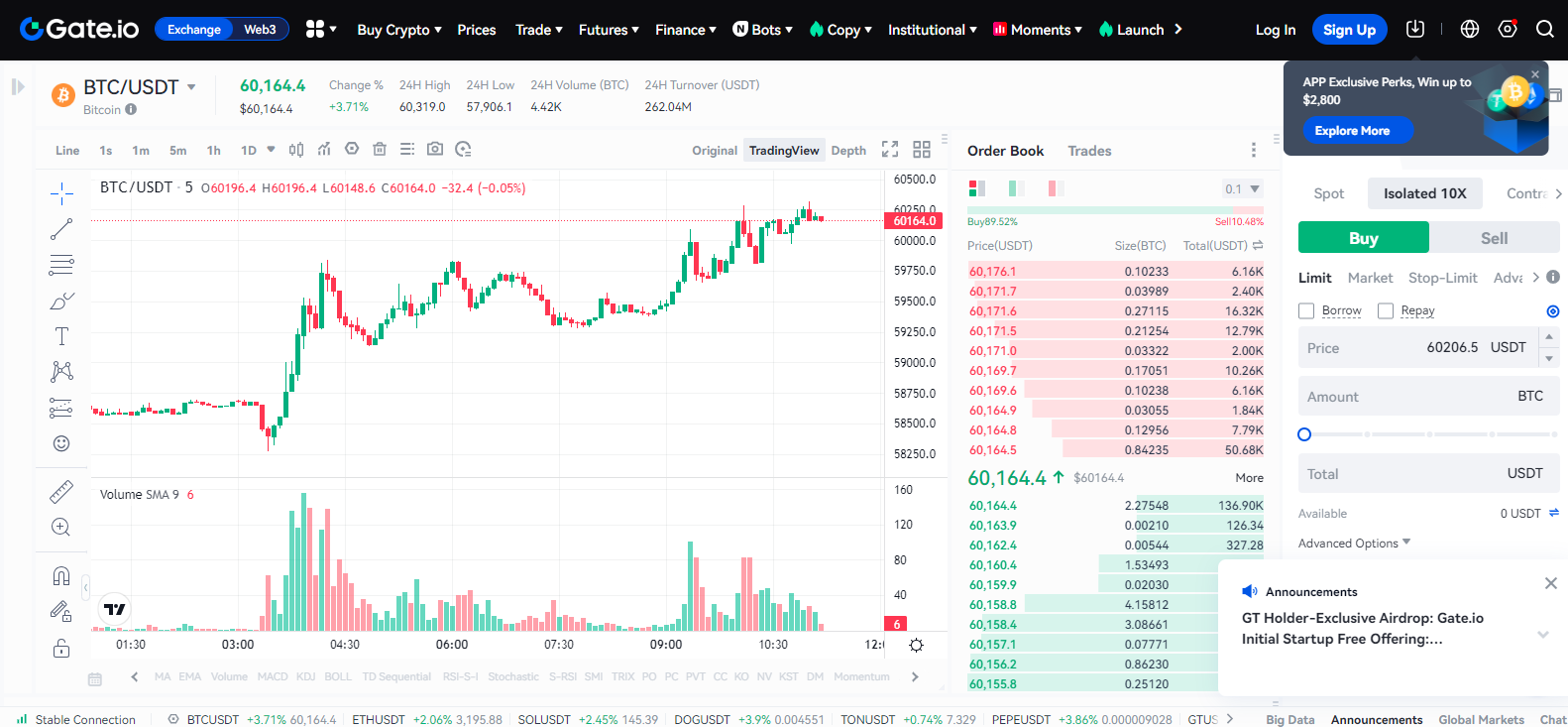The height and width of the screenshot is (727, 1568).
Task: Open the indicators icon in chart toolbar
Action: [324, 150]
